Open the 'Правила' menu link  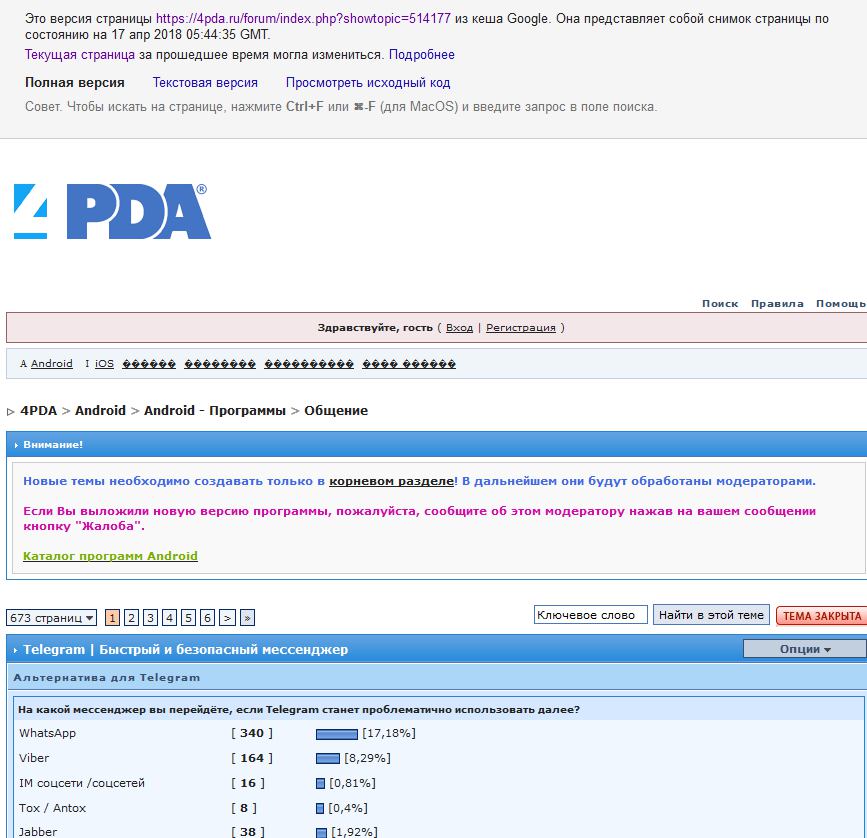click(x=777, y=303)
